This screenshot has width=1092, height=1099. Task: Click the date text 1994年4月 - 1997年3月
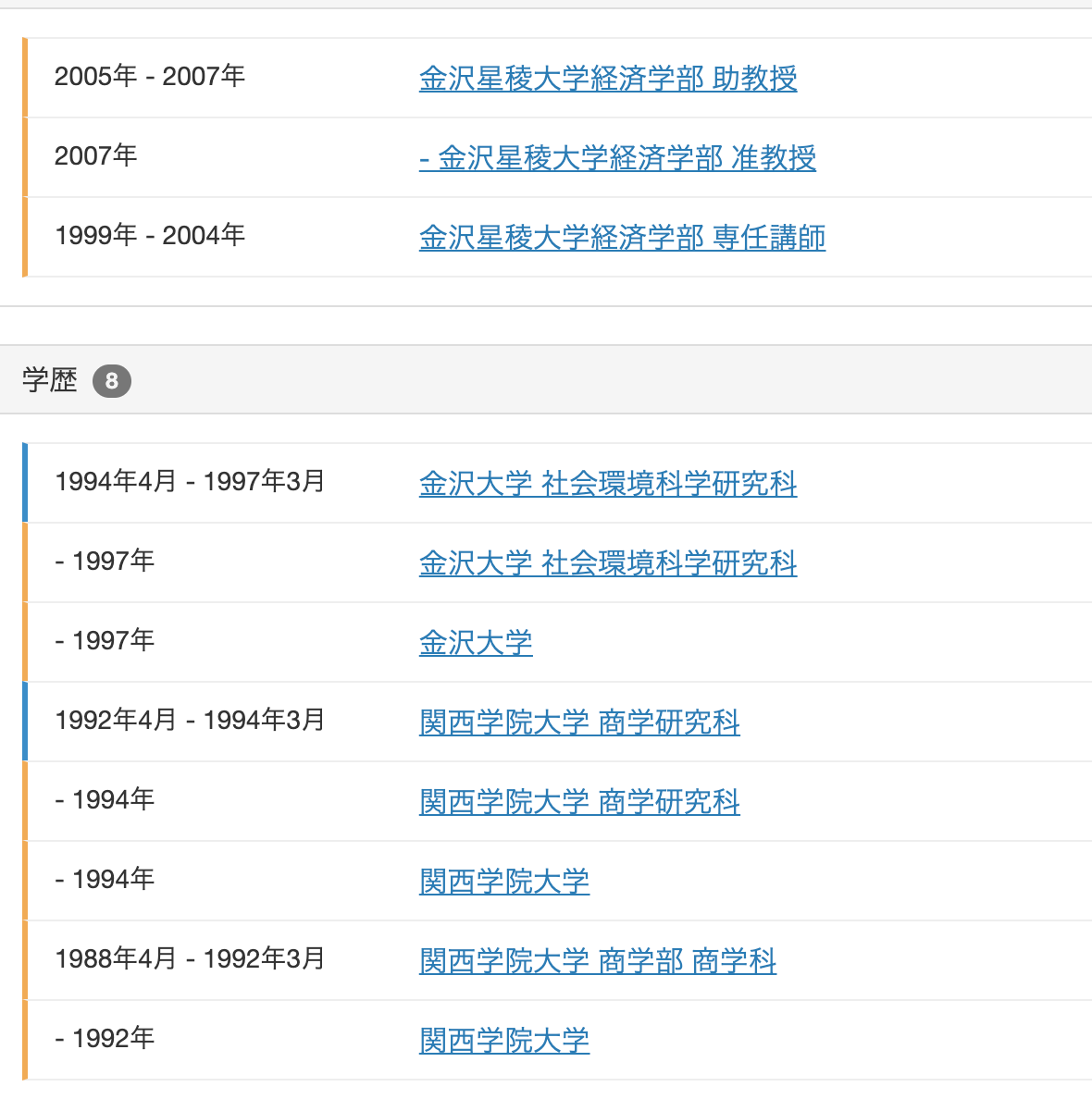(x=190, y=482)
